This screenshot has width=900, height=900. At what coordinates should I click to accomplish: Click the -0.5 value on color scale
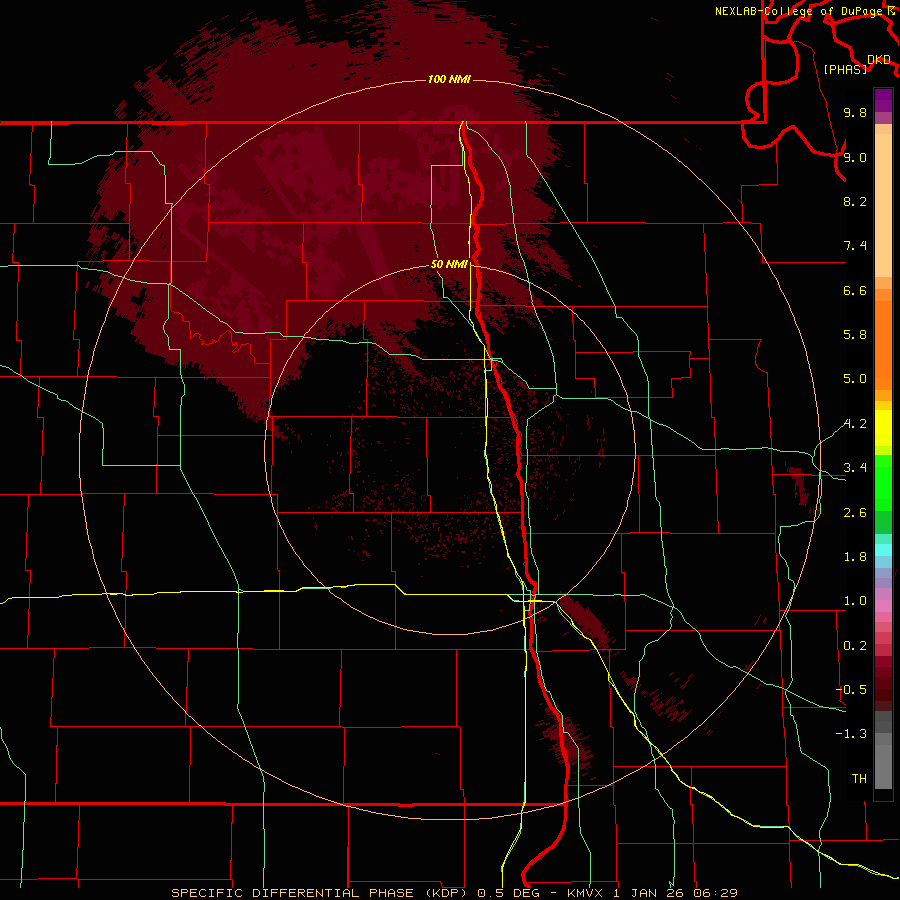click(x=851, y=690)
